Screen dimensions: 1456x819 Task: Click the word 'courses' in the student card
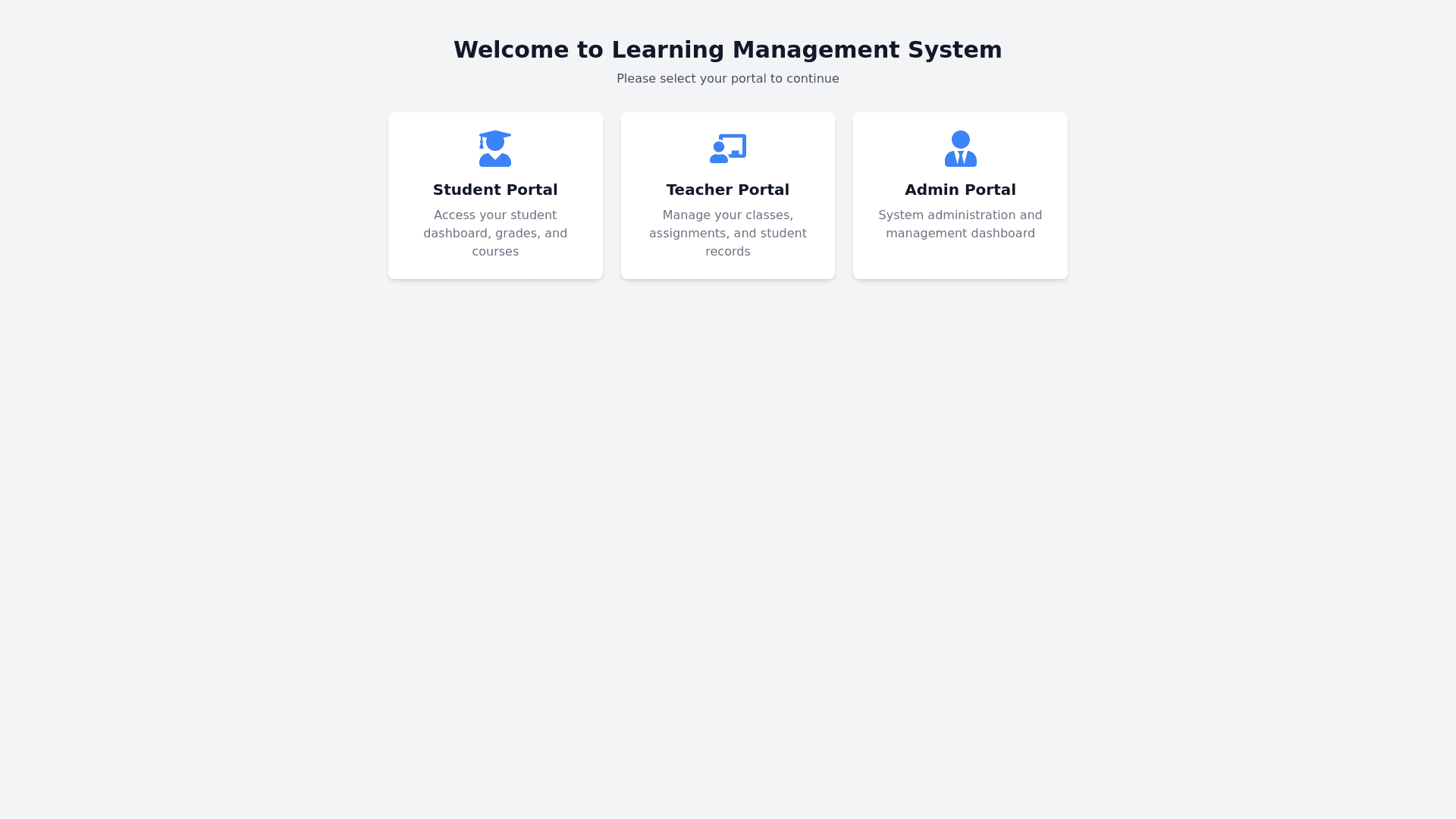pyautogui.click(x=495, y=252)
